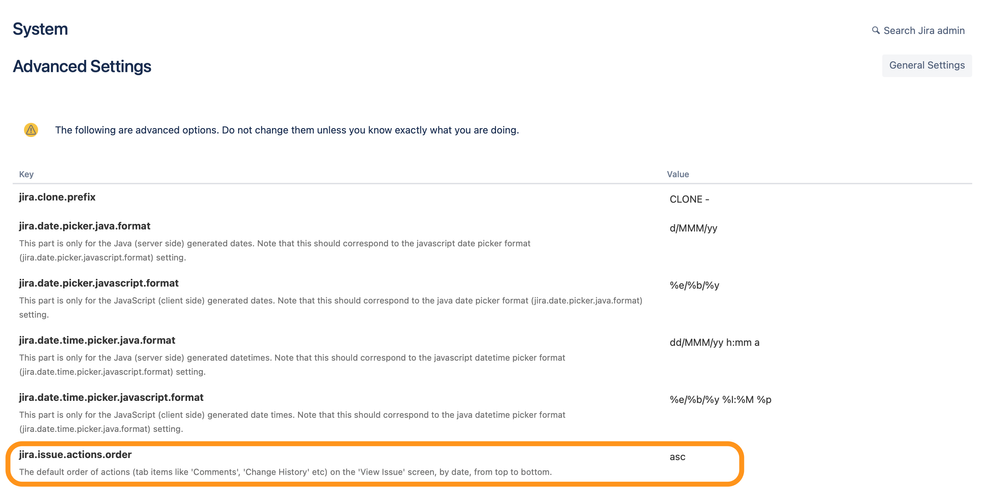This screenshot has width=999, height=492.
Task: Select the jira.clone.prefix key
Action: click(x=57, y=197)
